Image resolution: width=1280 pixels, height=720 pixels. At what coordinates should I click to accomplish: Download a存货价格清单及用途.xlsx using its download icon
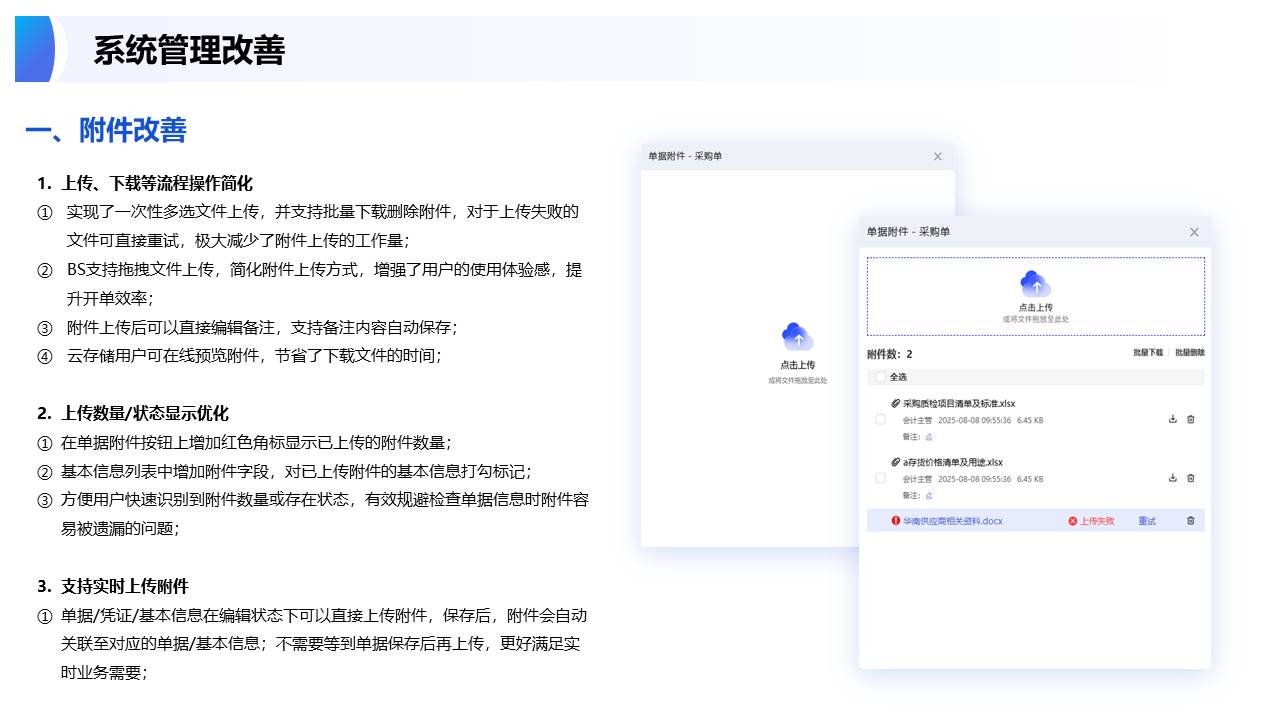tap(1172, 478)
